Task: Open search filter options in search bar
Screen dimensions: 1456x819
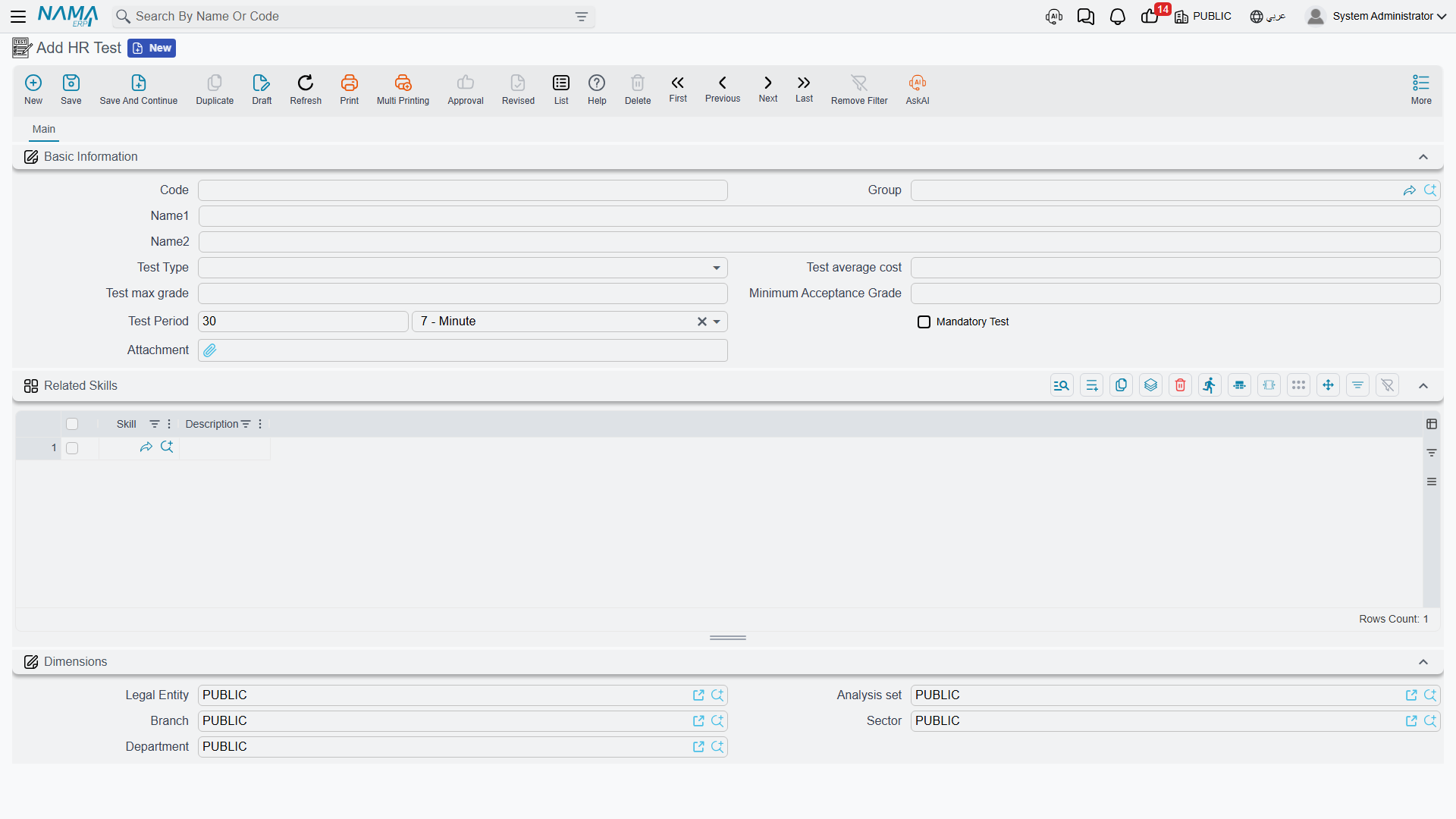Action: [x=582, y=17]
